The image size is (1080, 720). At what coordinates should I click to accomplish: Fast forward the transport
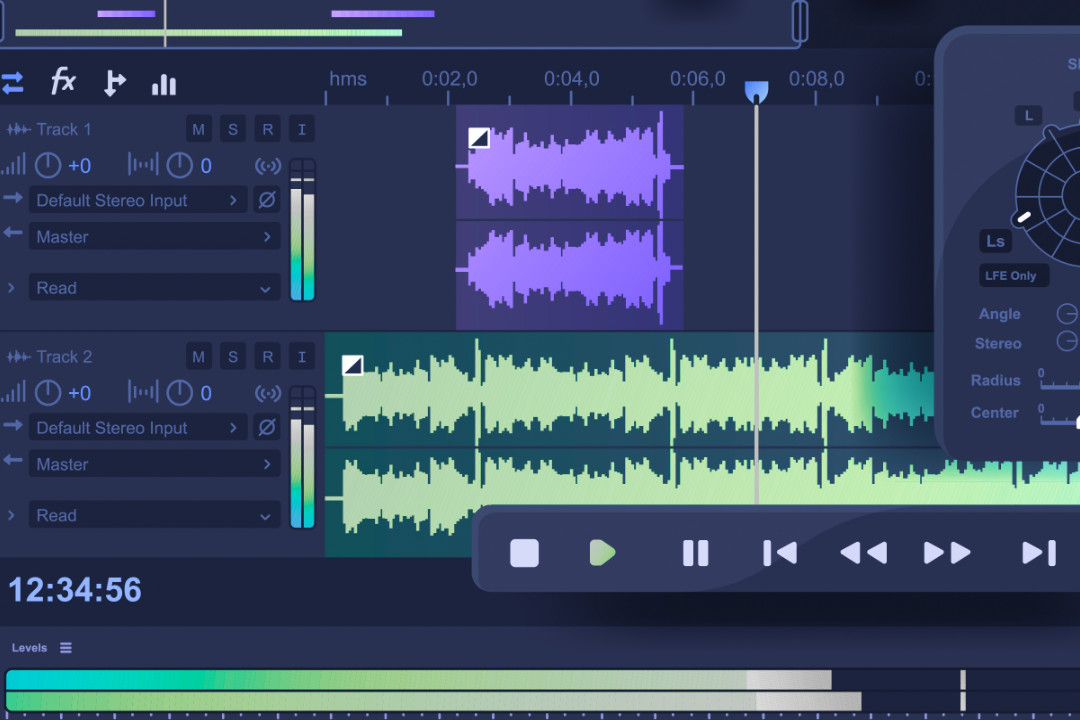click(x=946, y=553)
